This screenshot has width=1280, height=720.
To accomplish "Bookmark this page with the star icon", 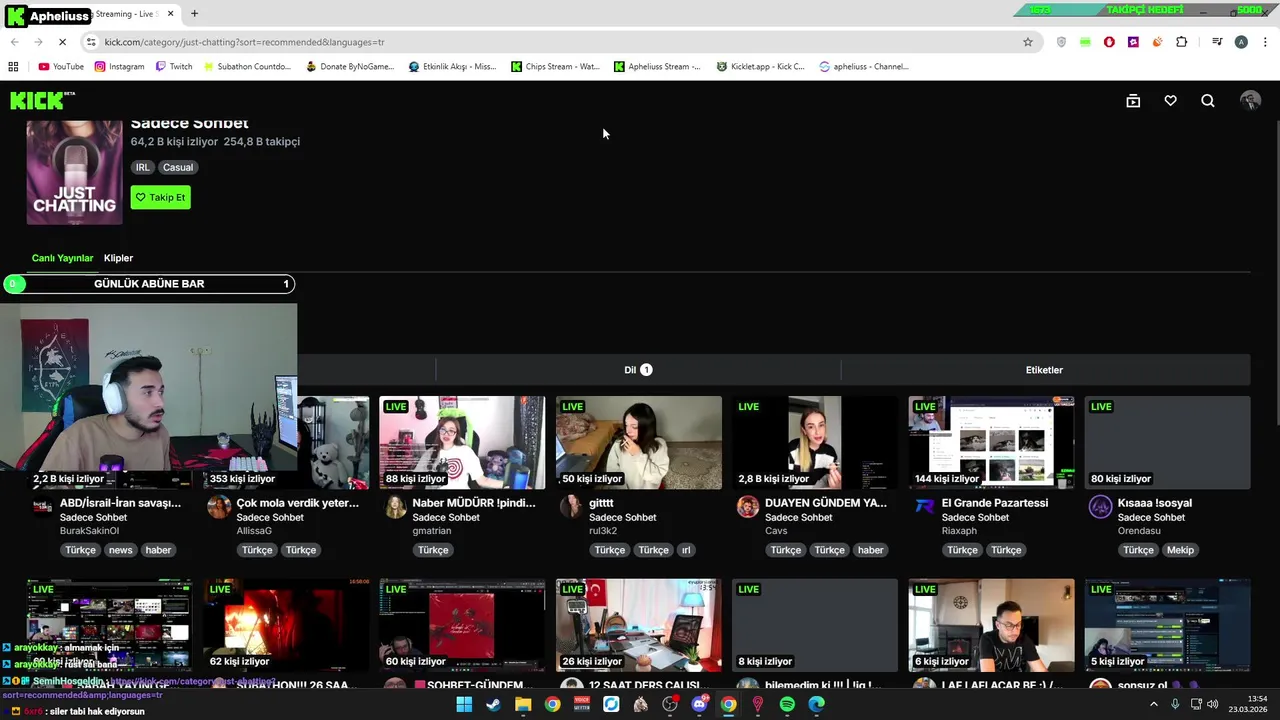I will 1027,42.
